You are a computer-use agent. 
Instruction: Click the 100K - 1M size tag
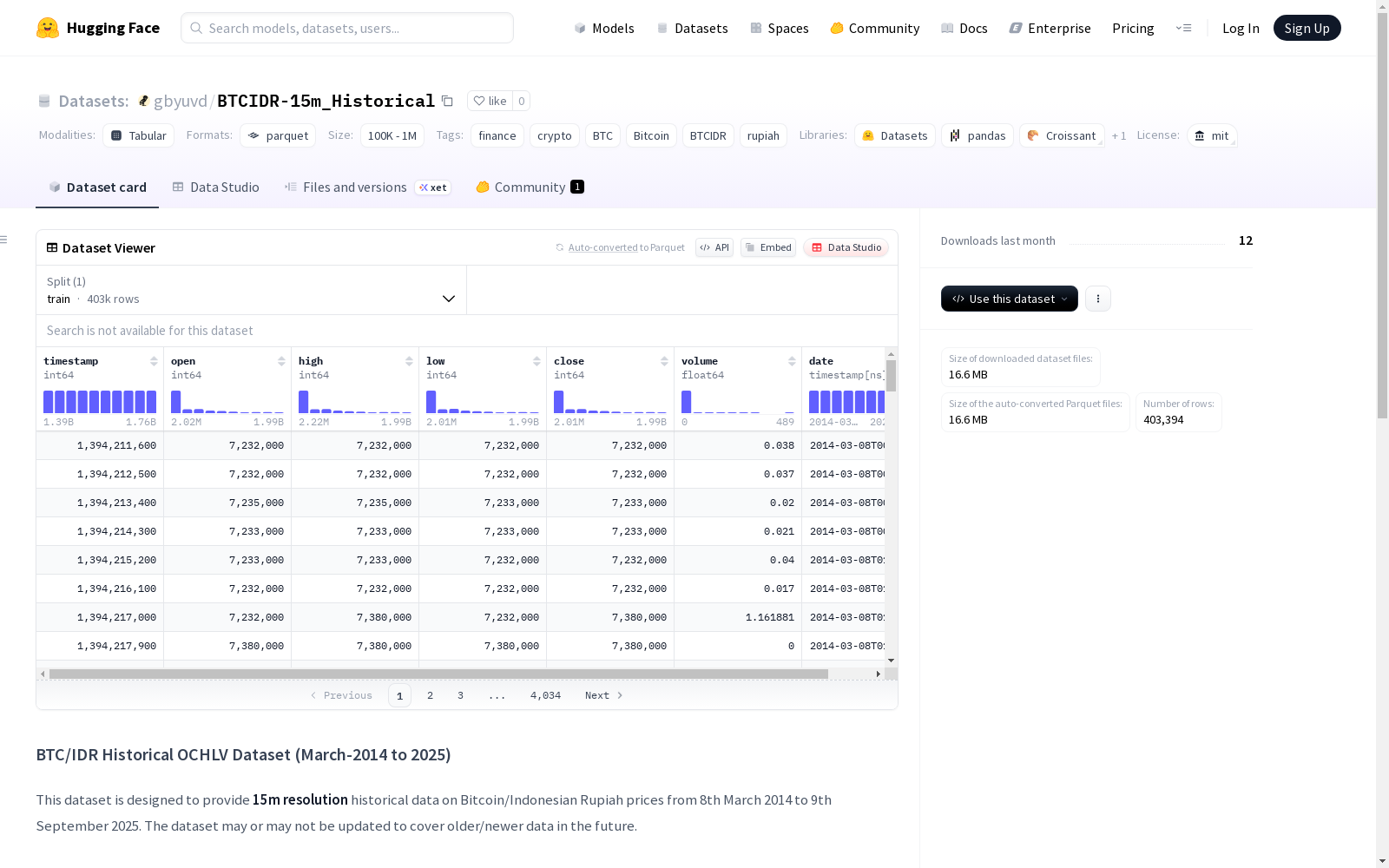392,135
